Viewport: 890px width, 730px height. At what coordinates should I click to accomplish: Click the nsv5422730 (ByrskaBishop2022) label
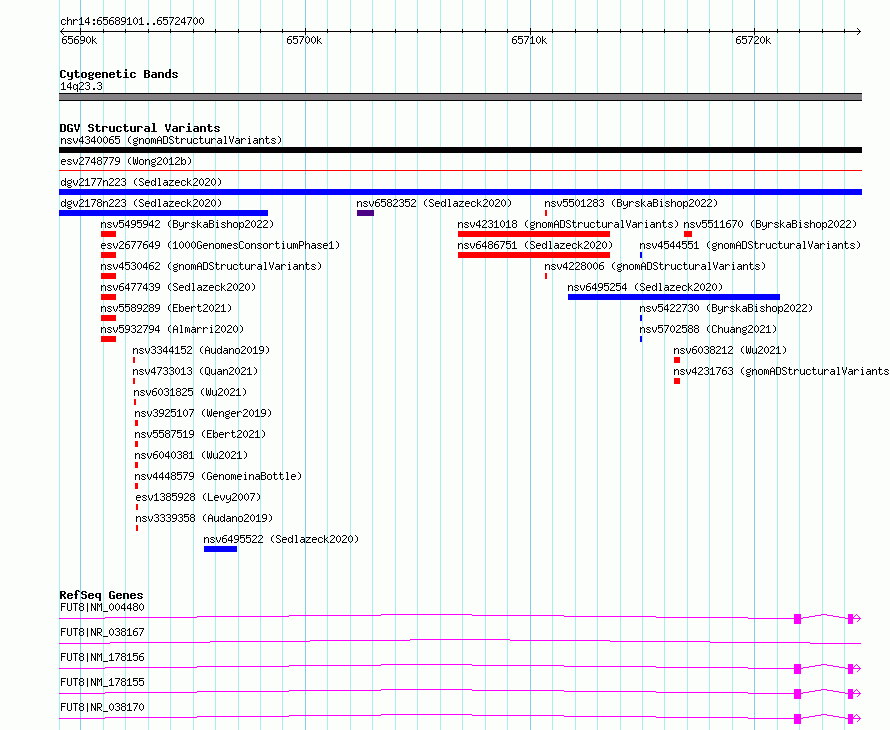(727, 308)
